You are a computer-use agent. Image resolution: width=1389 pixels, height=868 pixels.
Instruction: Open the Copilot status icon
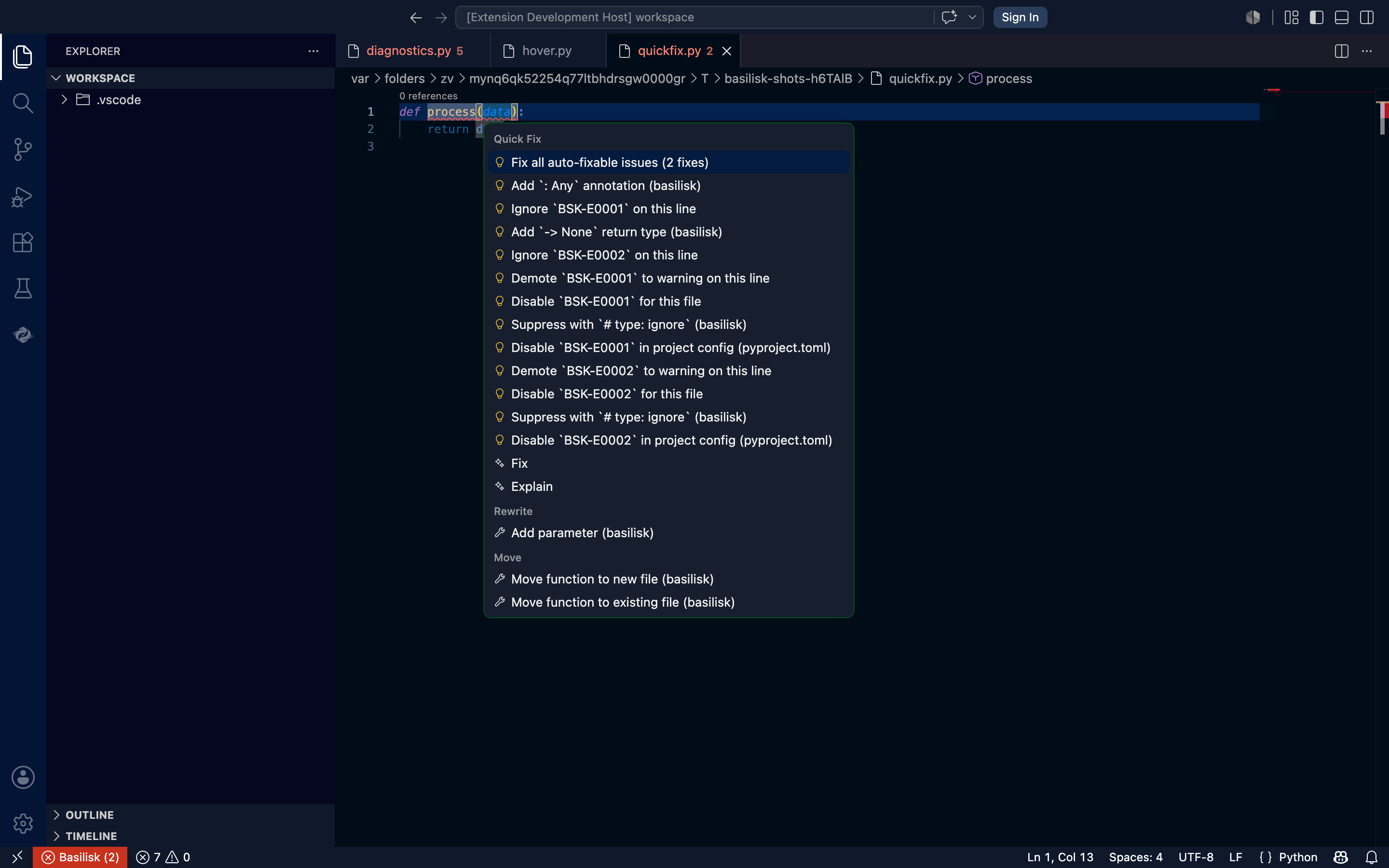click(1341, 857)
